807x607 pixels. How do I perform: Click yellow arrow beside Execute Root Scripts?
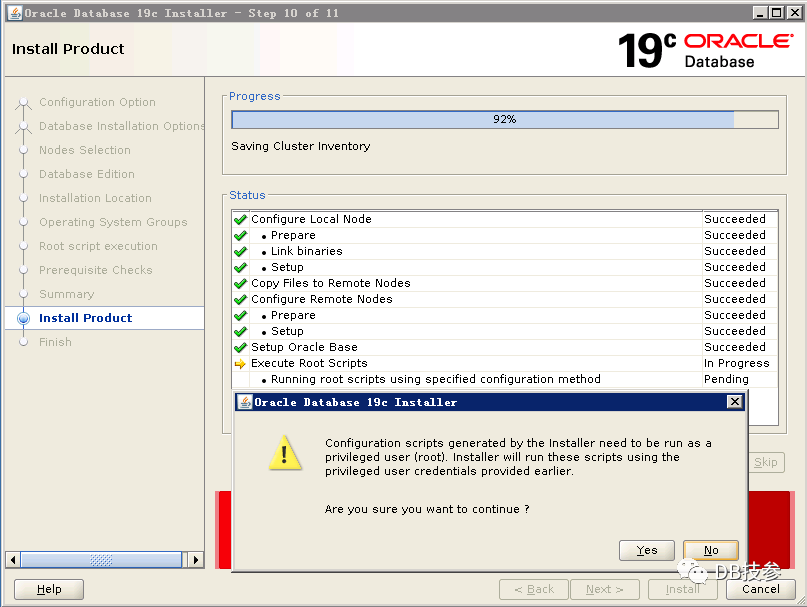pos(240,363)
